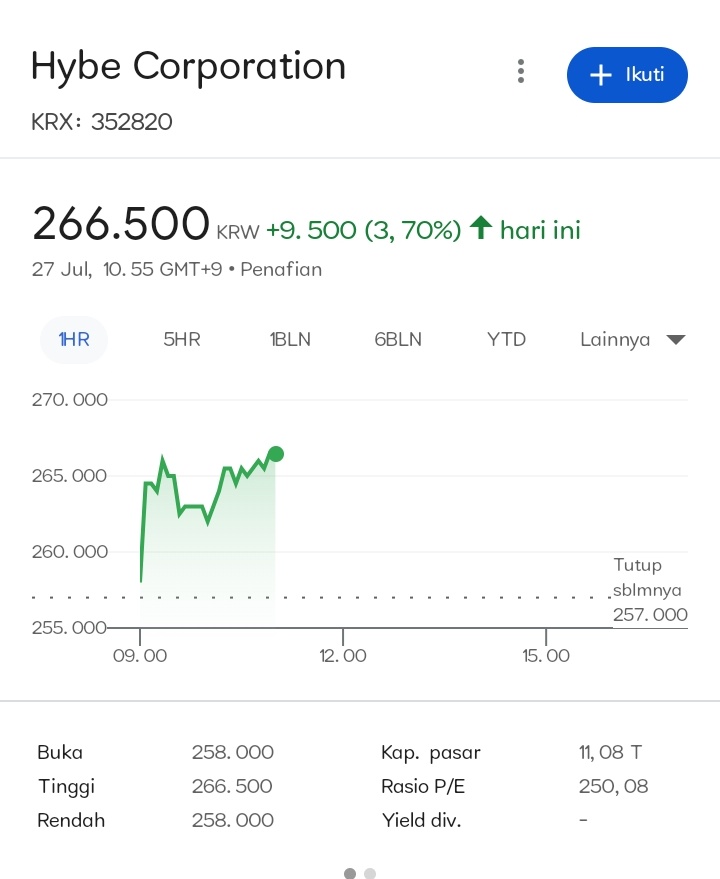Open the three-dot more options menu
Image resolution: width=720 pixels, height=879 pixels.
pyautogui.click(x=520, y=72)
